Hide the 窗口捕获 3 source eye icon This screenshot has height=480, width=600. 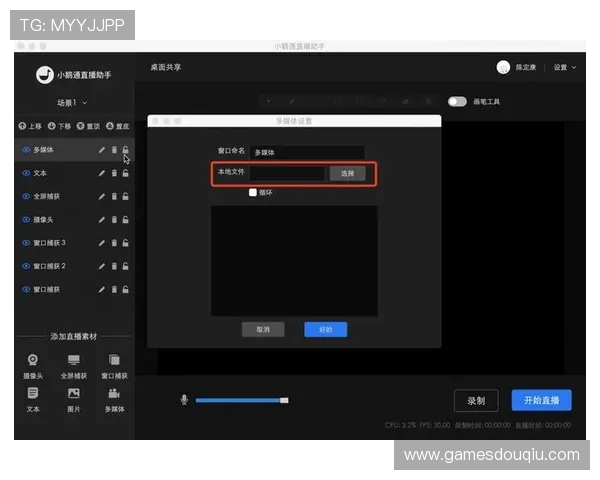[26, 243]
